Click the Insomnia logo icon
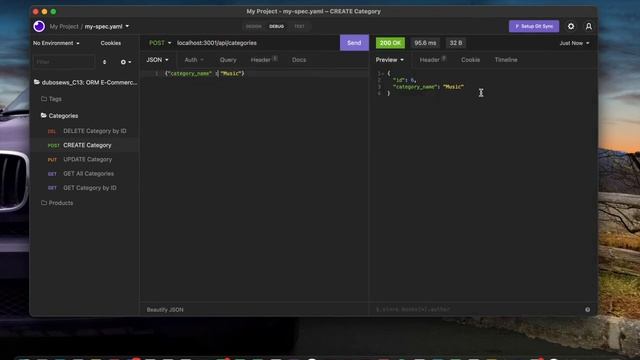This screenshot has height=360, width=640. tap(39, 26)
